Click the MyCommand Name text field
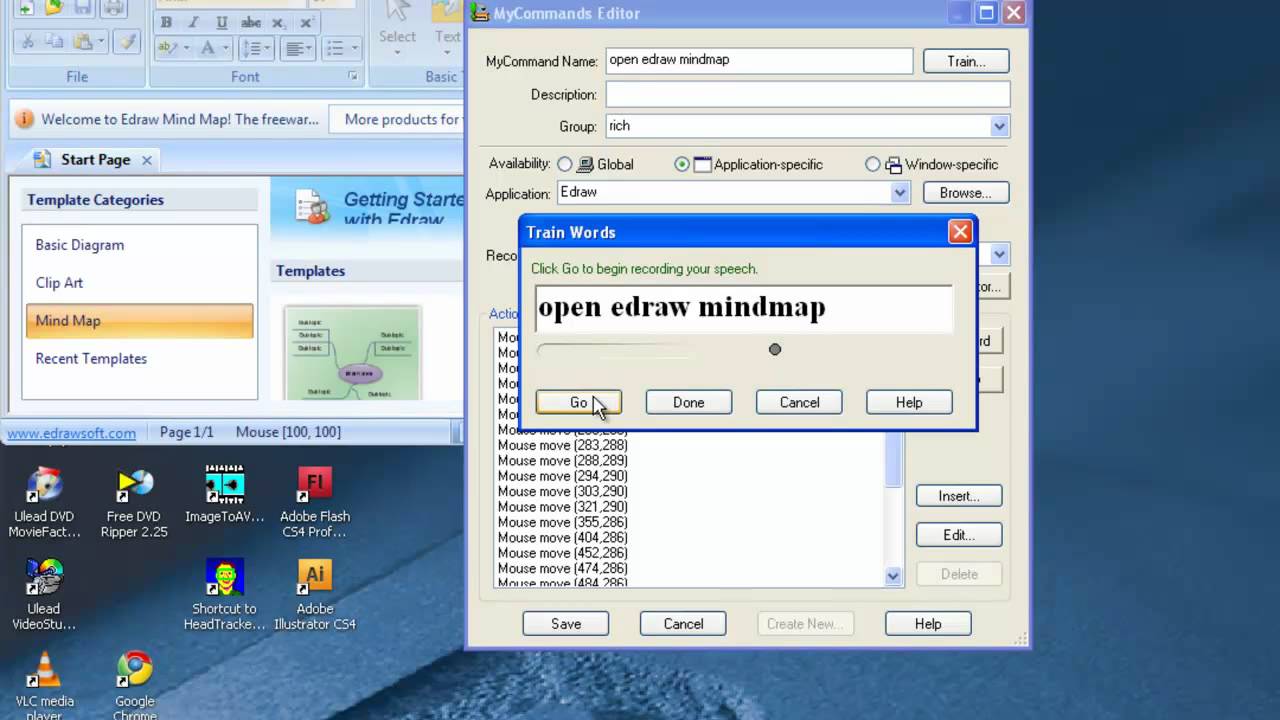Viewport: 1280px width, 720px height. [x=759, y=60]
